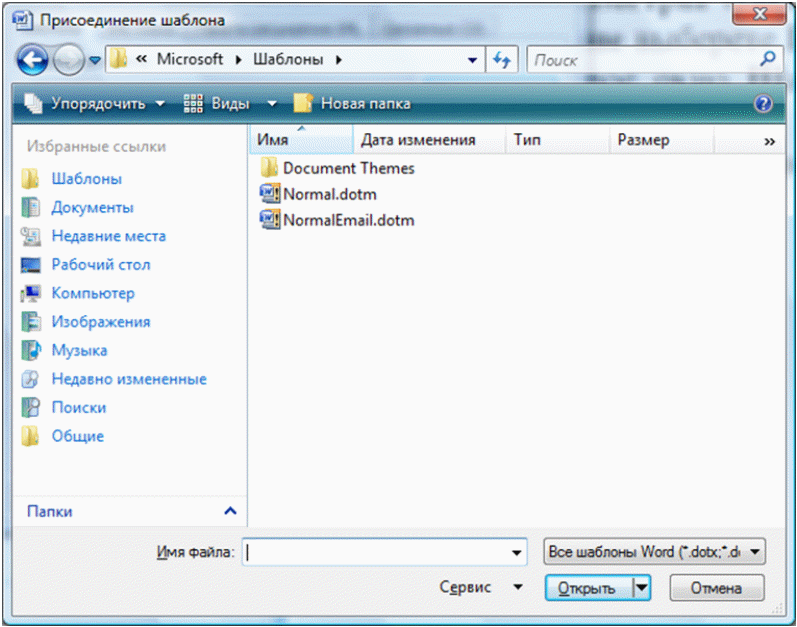797x627 pixels.
Task: Open the Сервис tools menu
Action: tap(480, 587)
